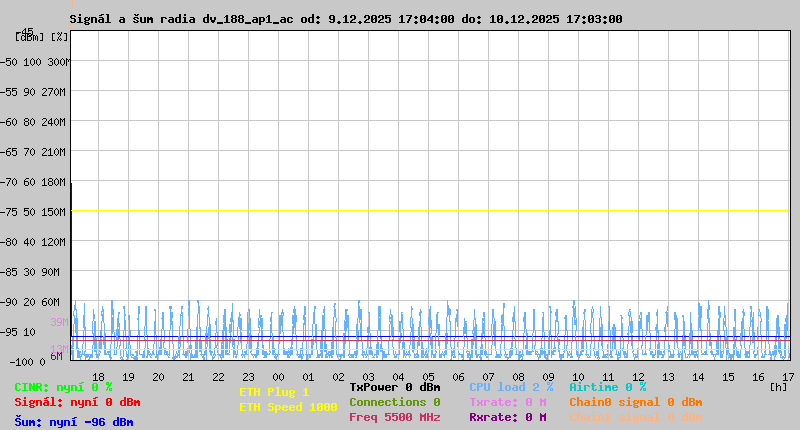Viewport: 800px width, 430px height.
Task: Click the ETH Speed 1000 legend entry
Action: (x=288, y=407)
